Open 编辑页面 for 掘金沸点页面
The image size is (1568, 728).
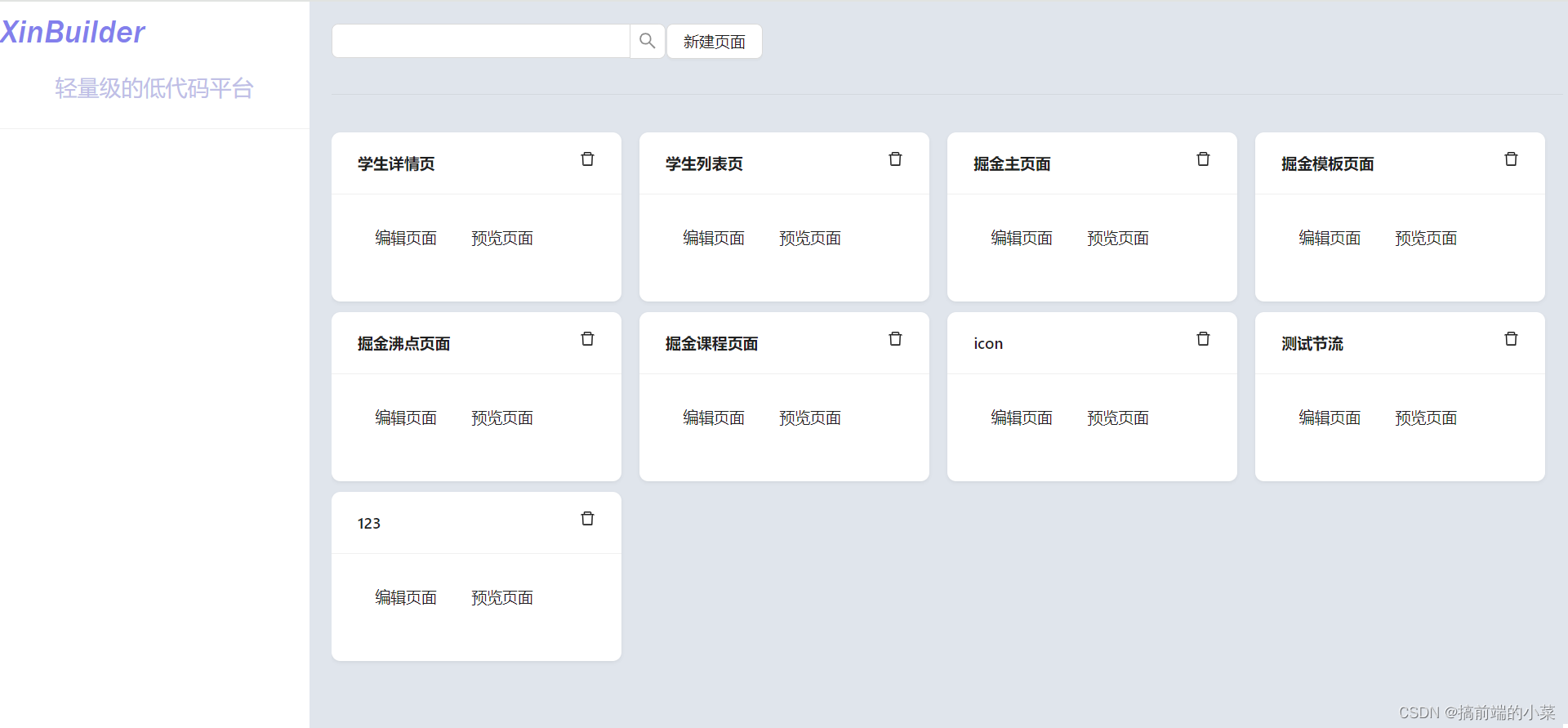406,418
